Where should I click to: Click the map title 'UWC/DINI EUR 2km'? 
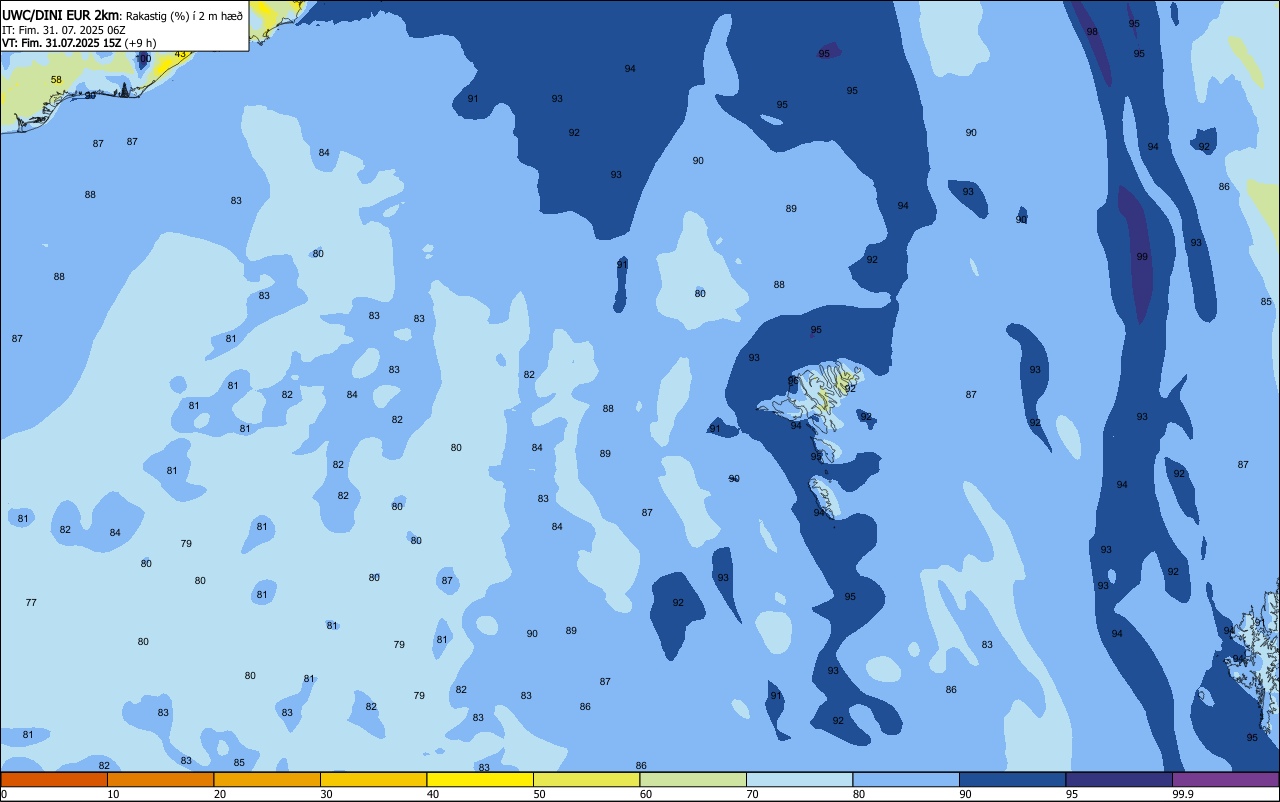(x=60, y=15)
